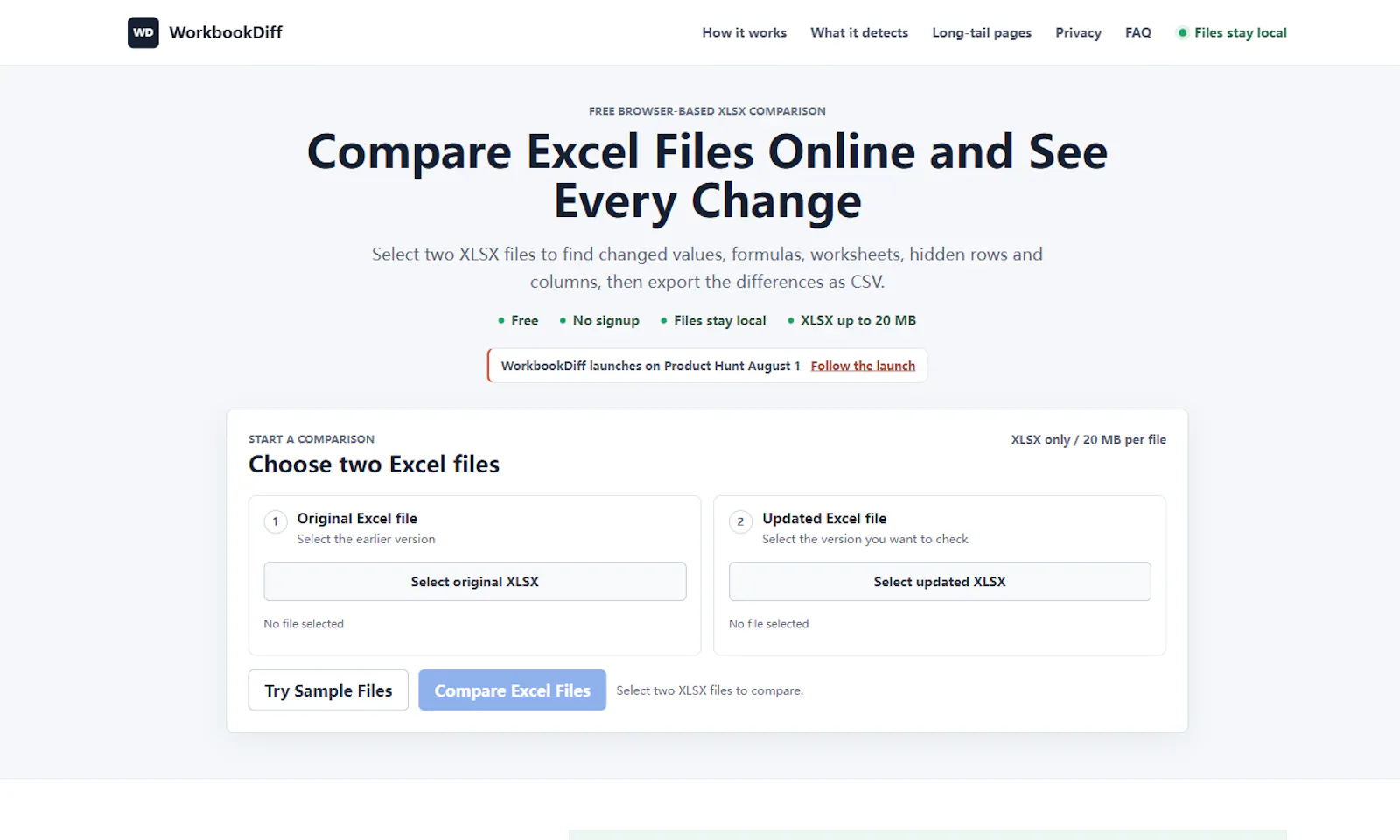This screenshot has width=1400, height=840.
Task: Click Select two XLSX files to compare
Action: pos(710,690)
